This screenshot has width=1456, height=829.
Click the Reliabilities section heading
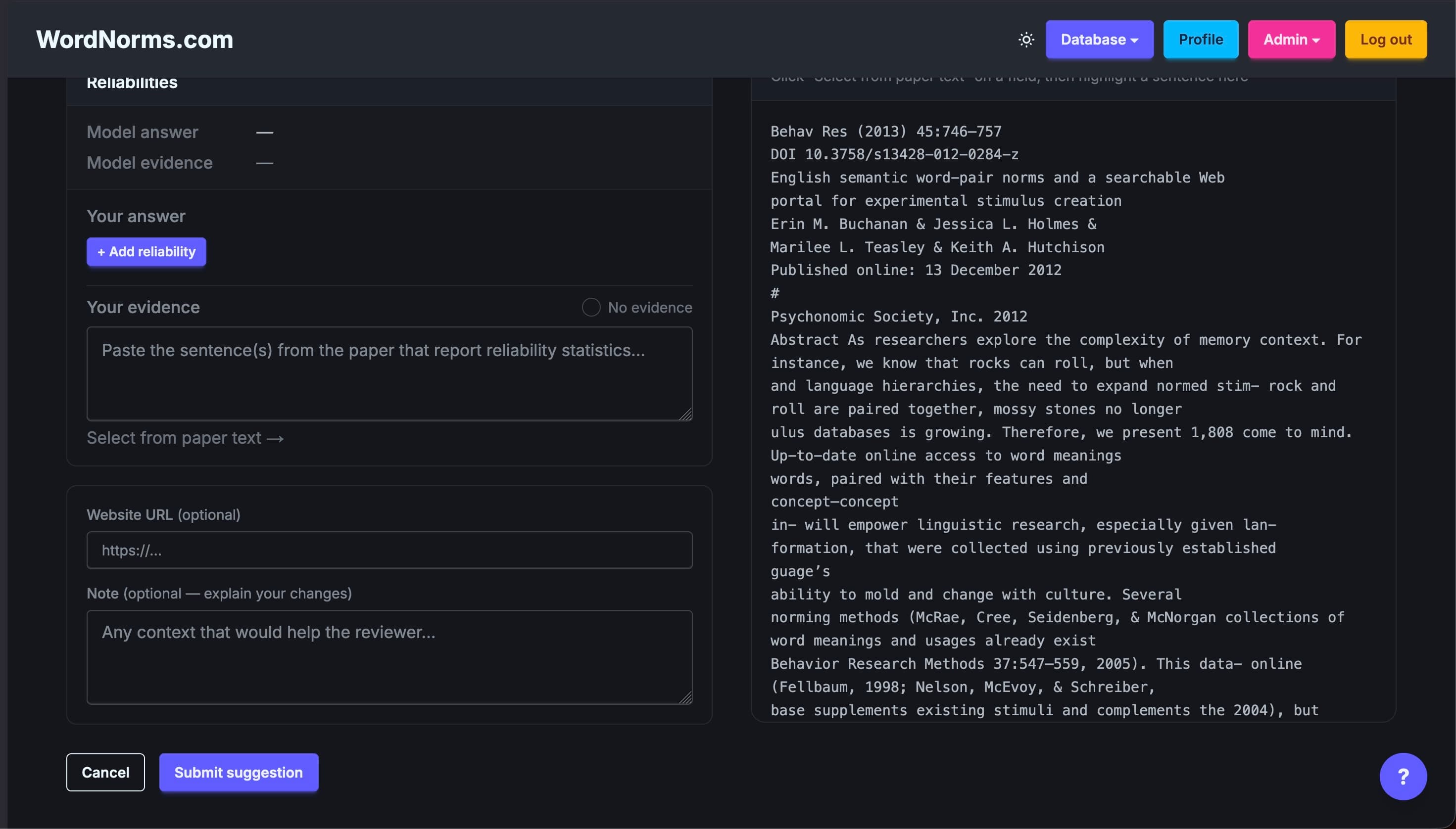click(x=132, y=83)
